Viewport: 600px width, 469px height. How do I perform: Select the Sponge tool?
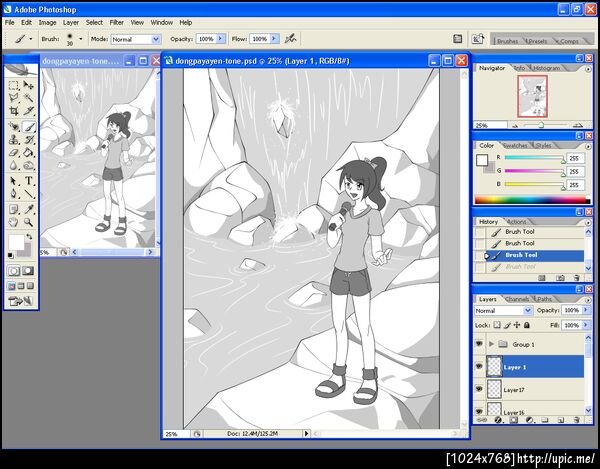point(28,166)
